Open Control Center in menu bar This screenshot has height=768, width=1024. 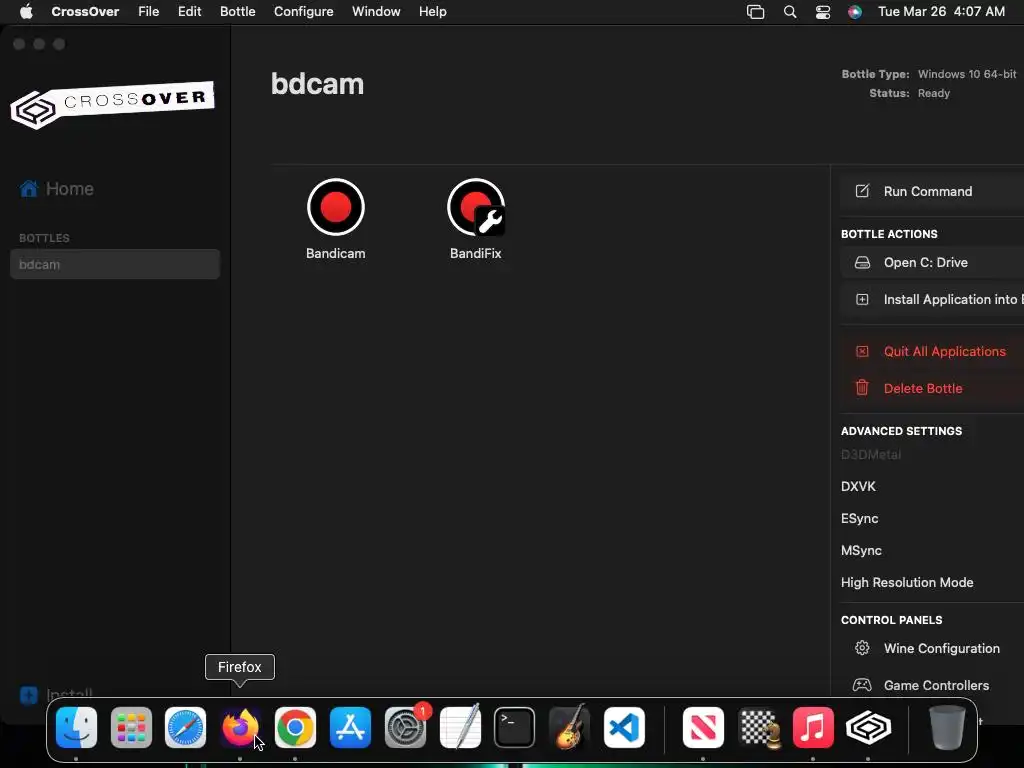823,12
